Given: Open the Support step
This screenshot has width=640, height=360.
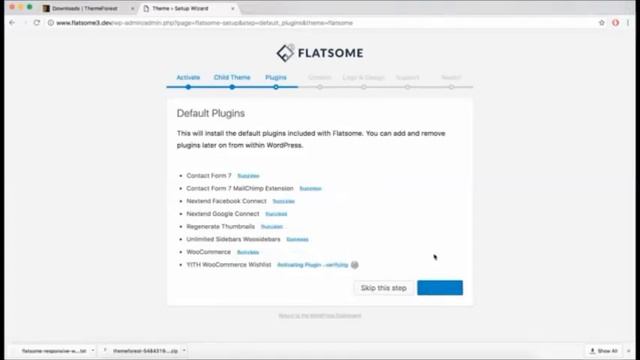Looking at the screenshot, I should pyautogui.click(x=407, y=77).
